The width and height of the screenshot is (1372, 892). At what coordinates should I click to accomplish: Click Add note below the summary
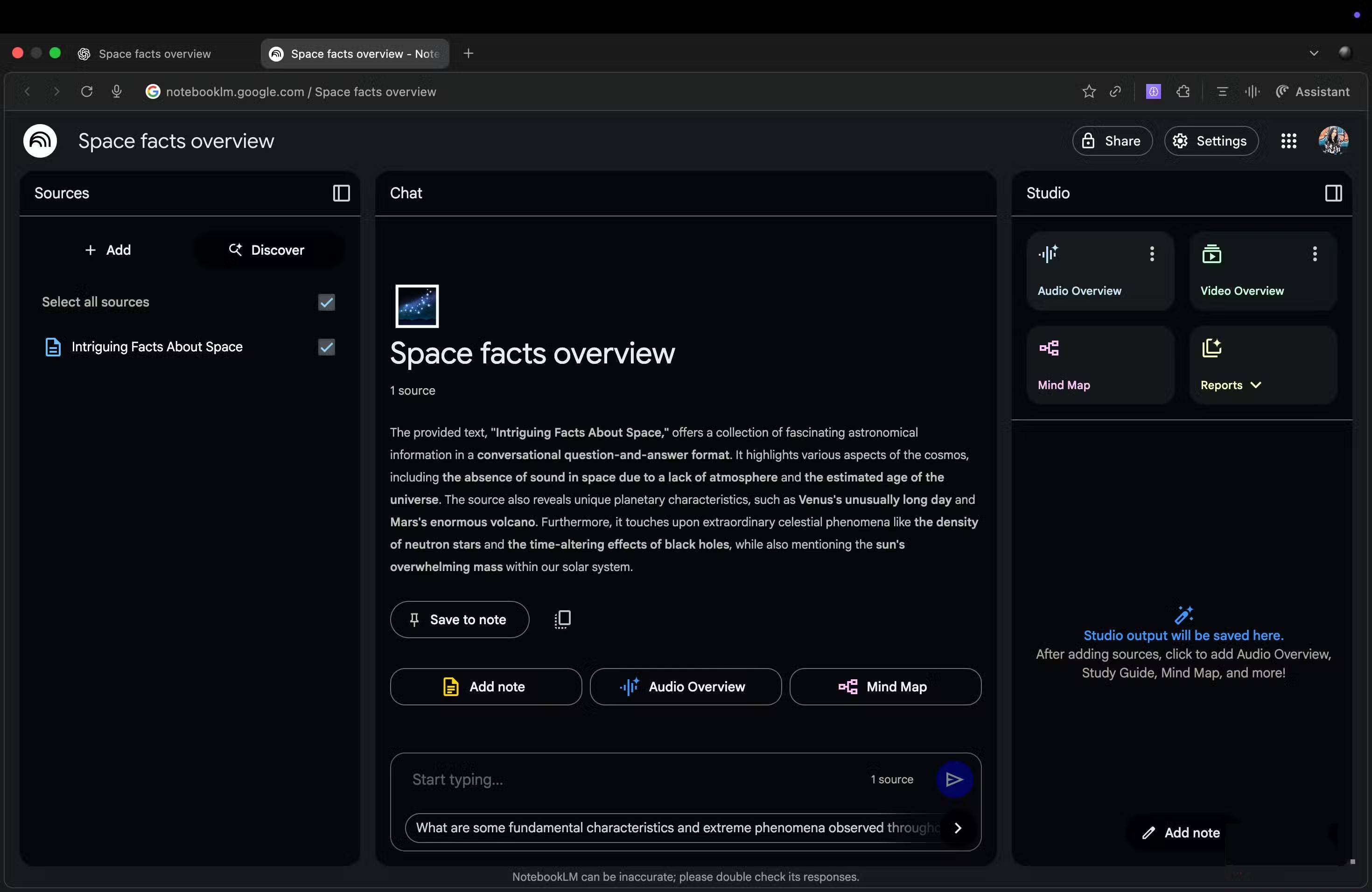pyautogui.click(x=485, y=687)
